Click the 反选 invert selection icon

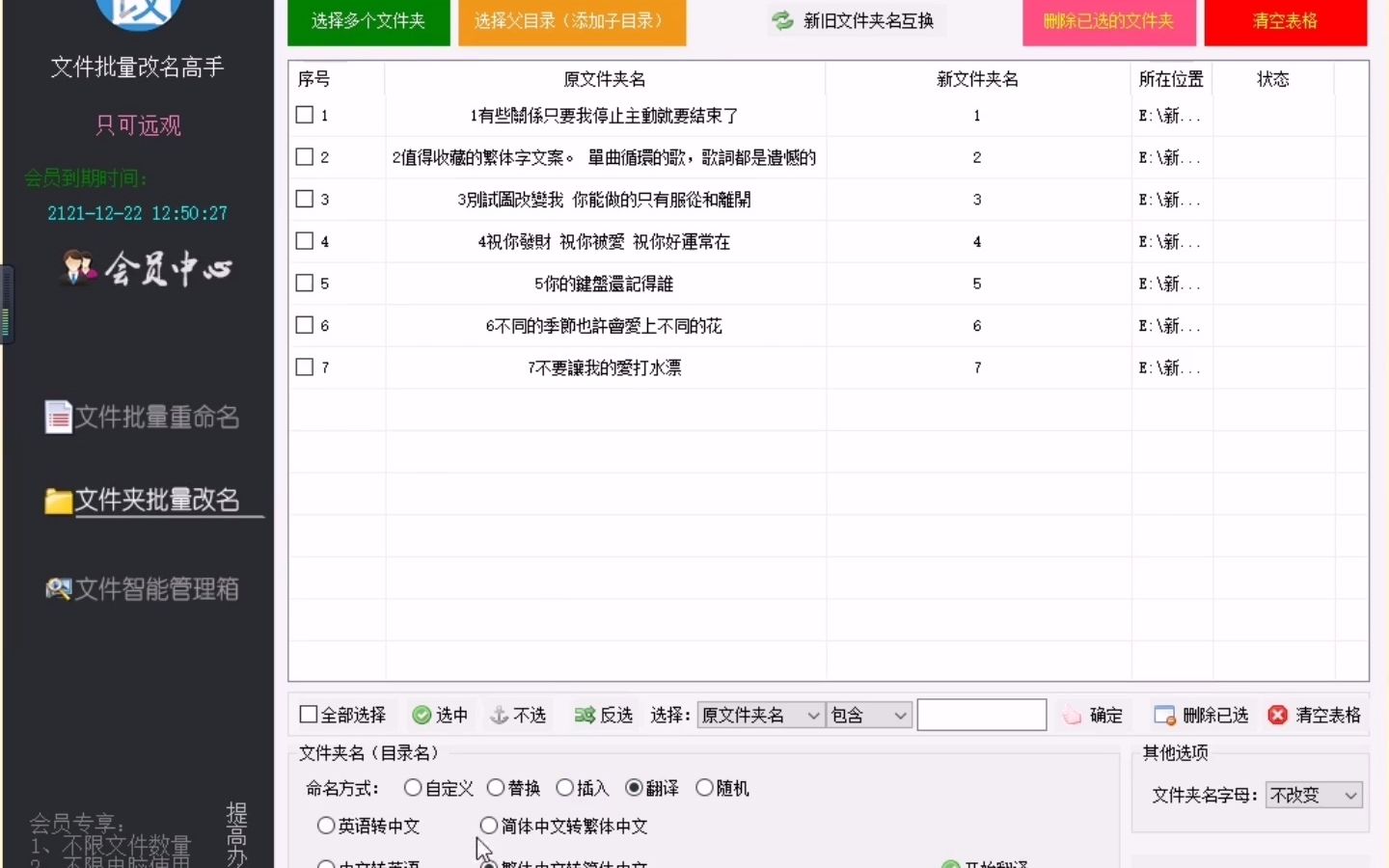point(585,715)
